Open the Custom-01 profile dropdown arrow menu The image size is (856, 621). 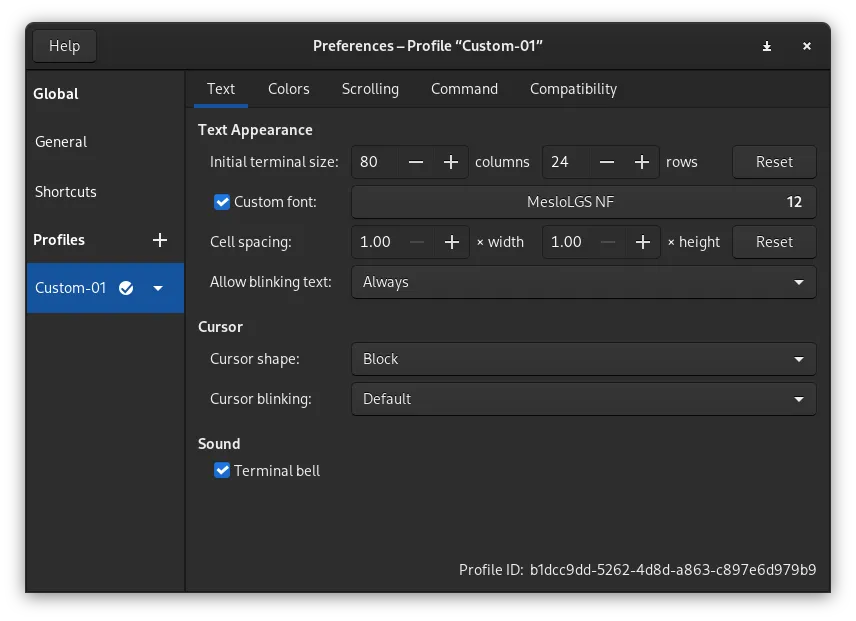click(x=158, y=288)
